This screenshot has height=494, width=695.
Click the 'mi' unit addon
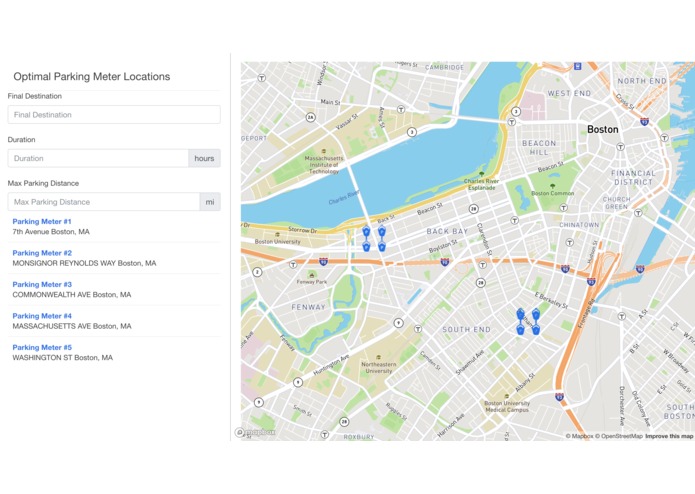[x=210, y=202]
